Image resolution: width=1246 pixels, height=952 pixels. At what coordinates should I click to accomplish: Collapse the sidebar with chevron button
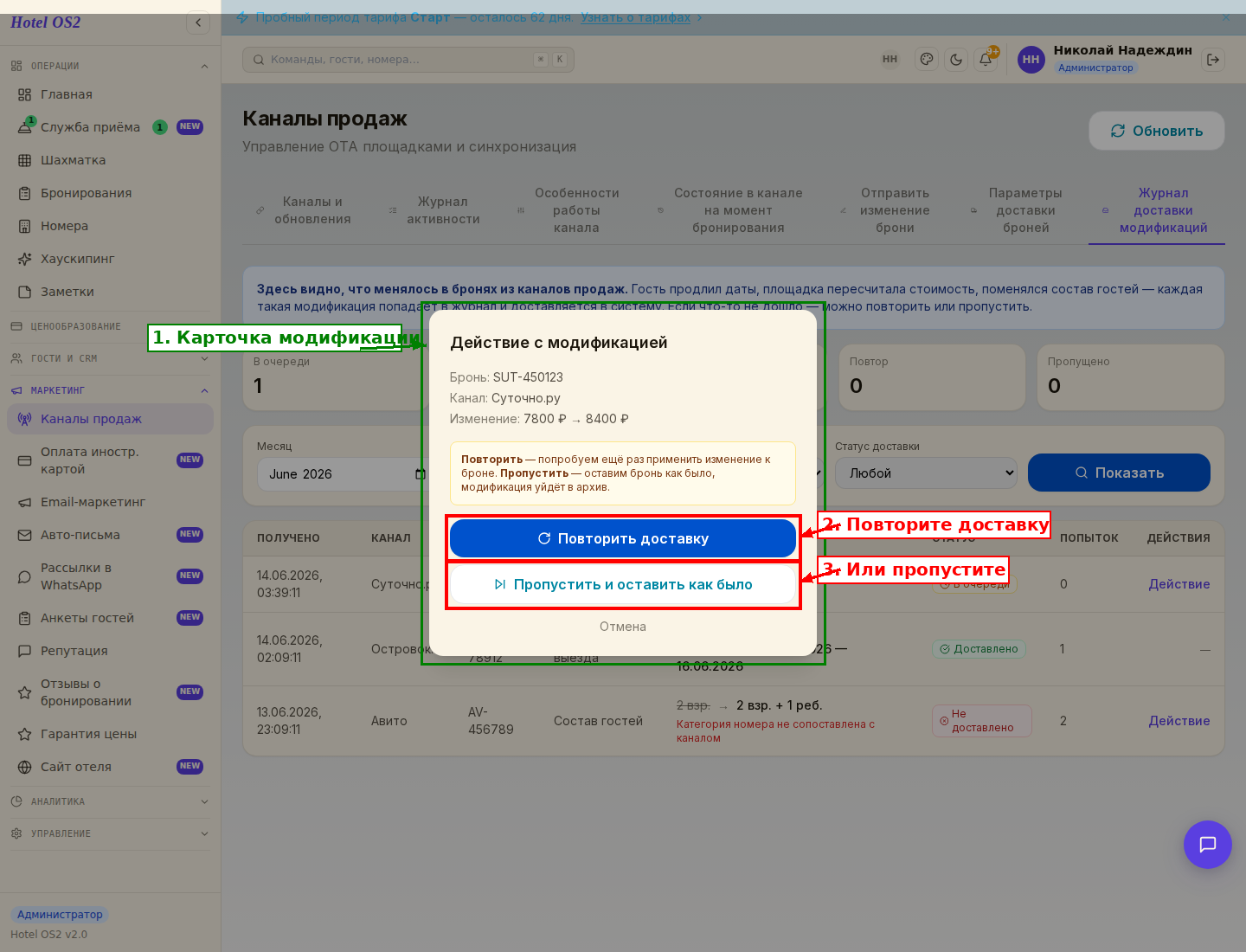[x=198, y=23]
